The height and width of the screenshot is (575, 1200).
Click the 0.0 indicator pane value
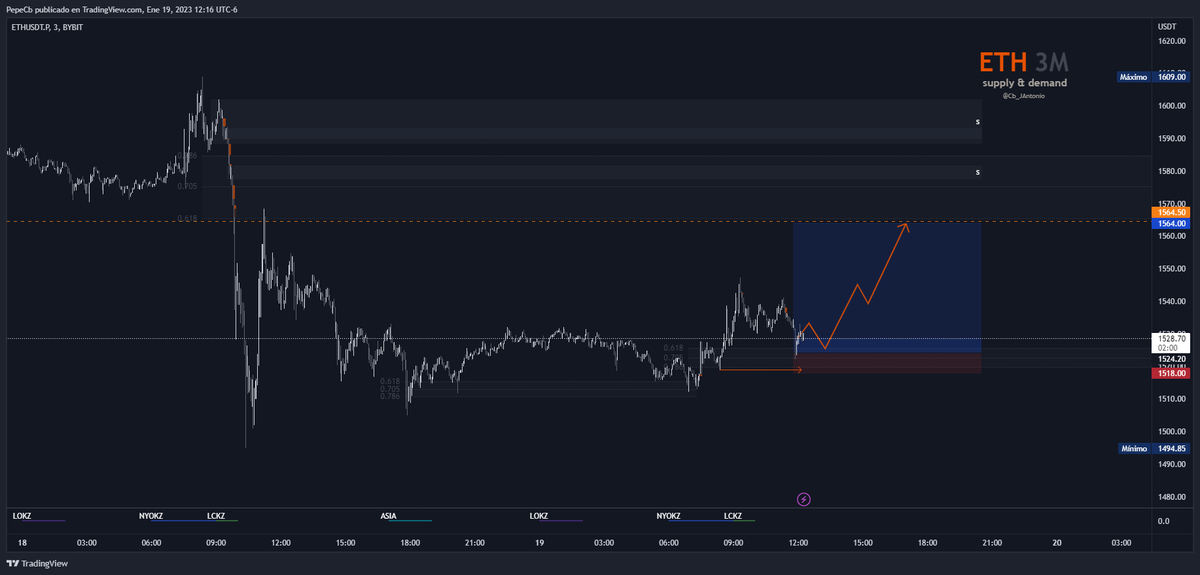tap(1162, 521)
